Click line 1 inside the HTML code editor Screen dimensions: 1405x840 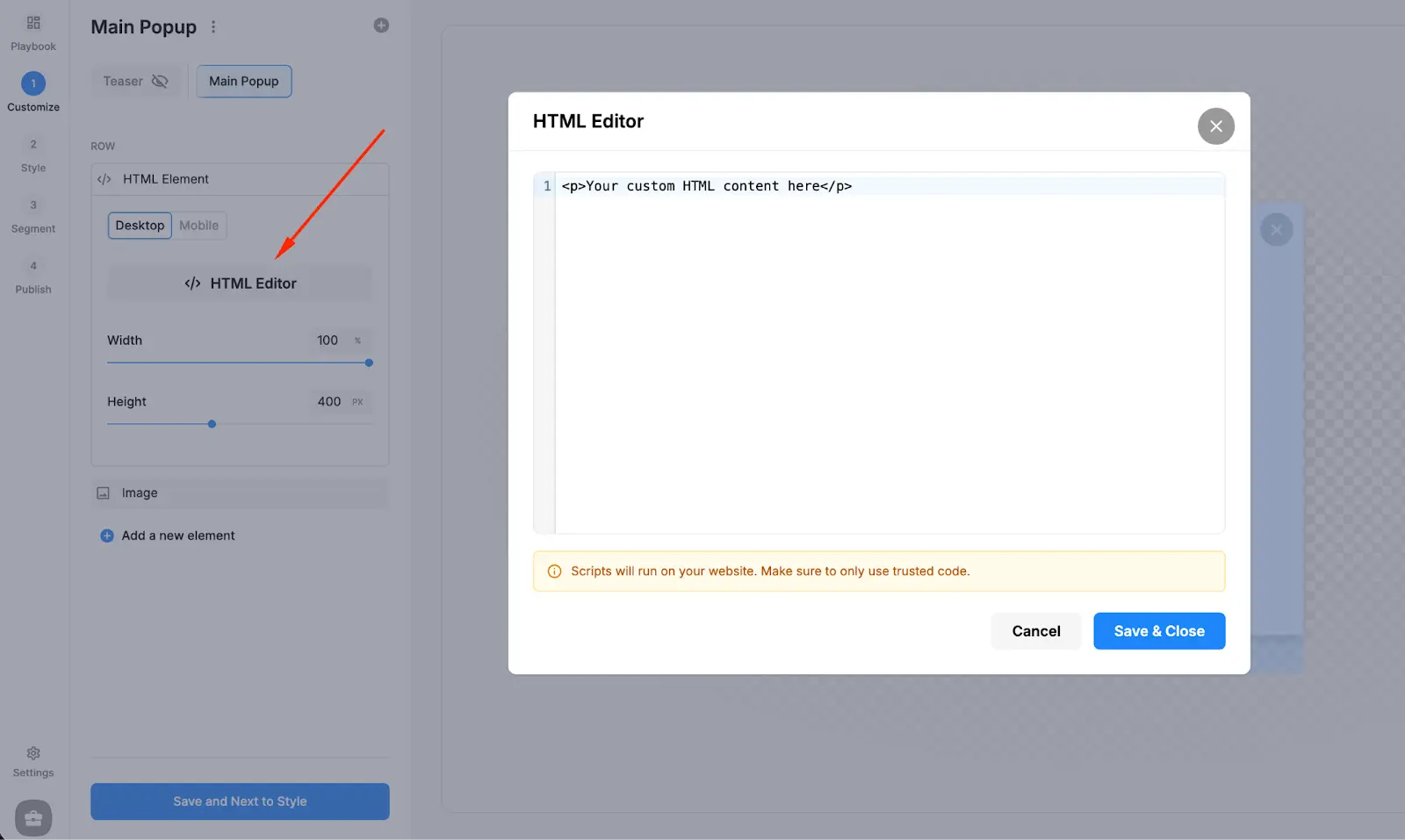click(x=707, y=185)
